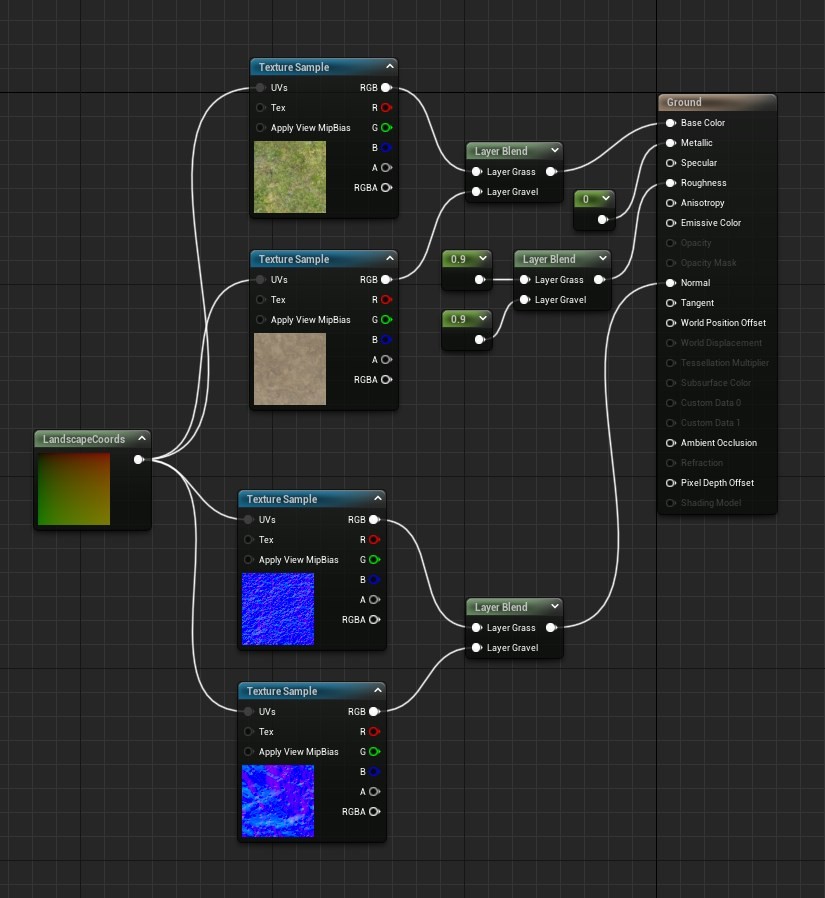825x898 pixels.
Task: Click the Base Color input pin on Ground node
Action: [x=669, y=122]
